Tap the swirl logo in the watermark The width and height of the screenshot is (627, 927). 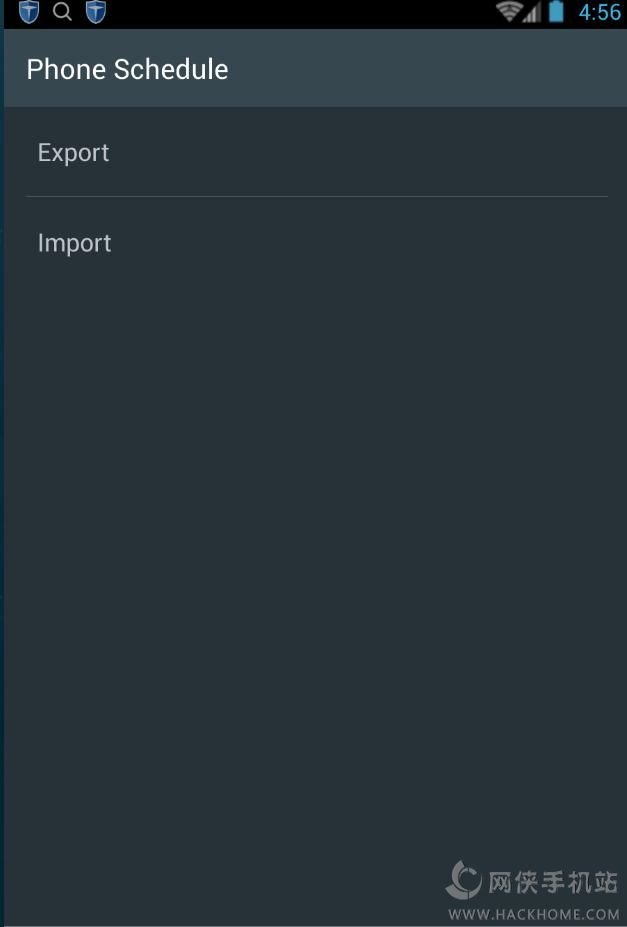coord(464,880)
